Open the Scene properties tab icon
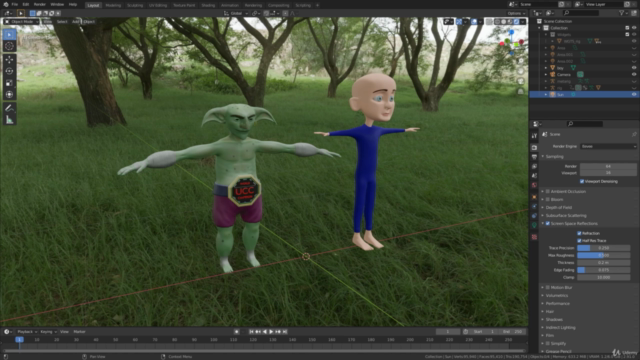This screenshot has width=640, height=360. coord(534,176)
